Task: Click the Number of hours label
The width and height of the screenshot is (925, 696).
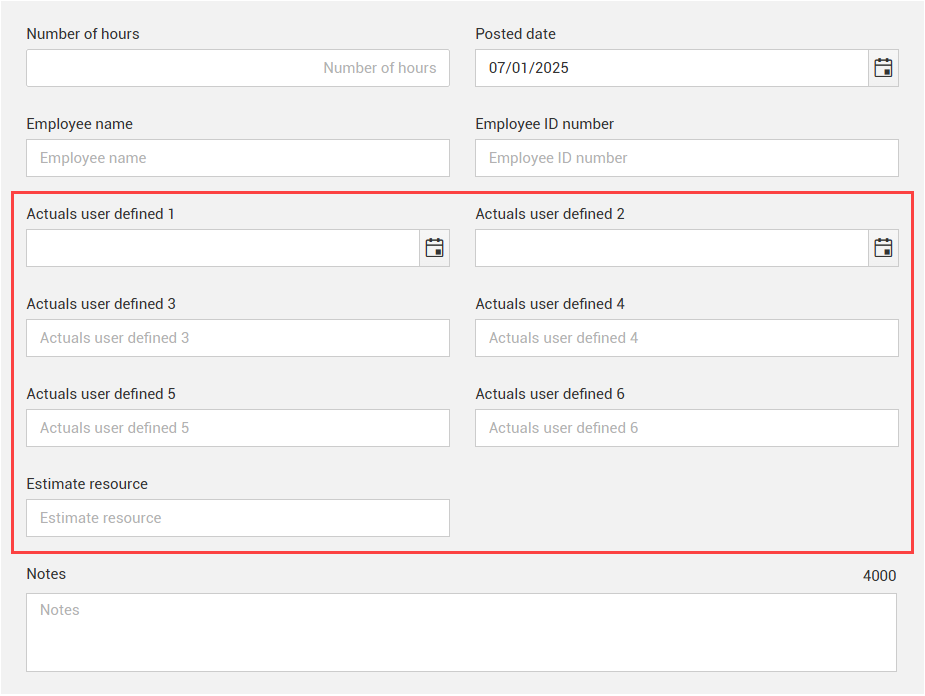Action: 83,34
